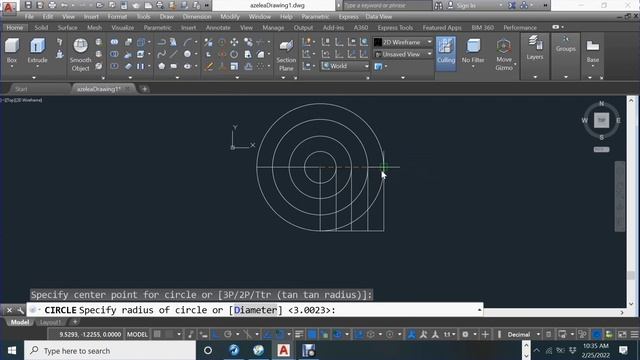Click the taskbar notification center icon
The image size is (640, 360).
coord(623,351)
